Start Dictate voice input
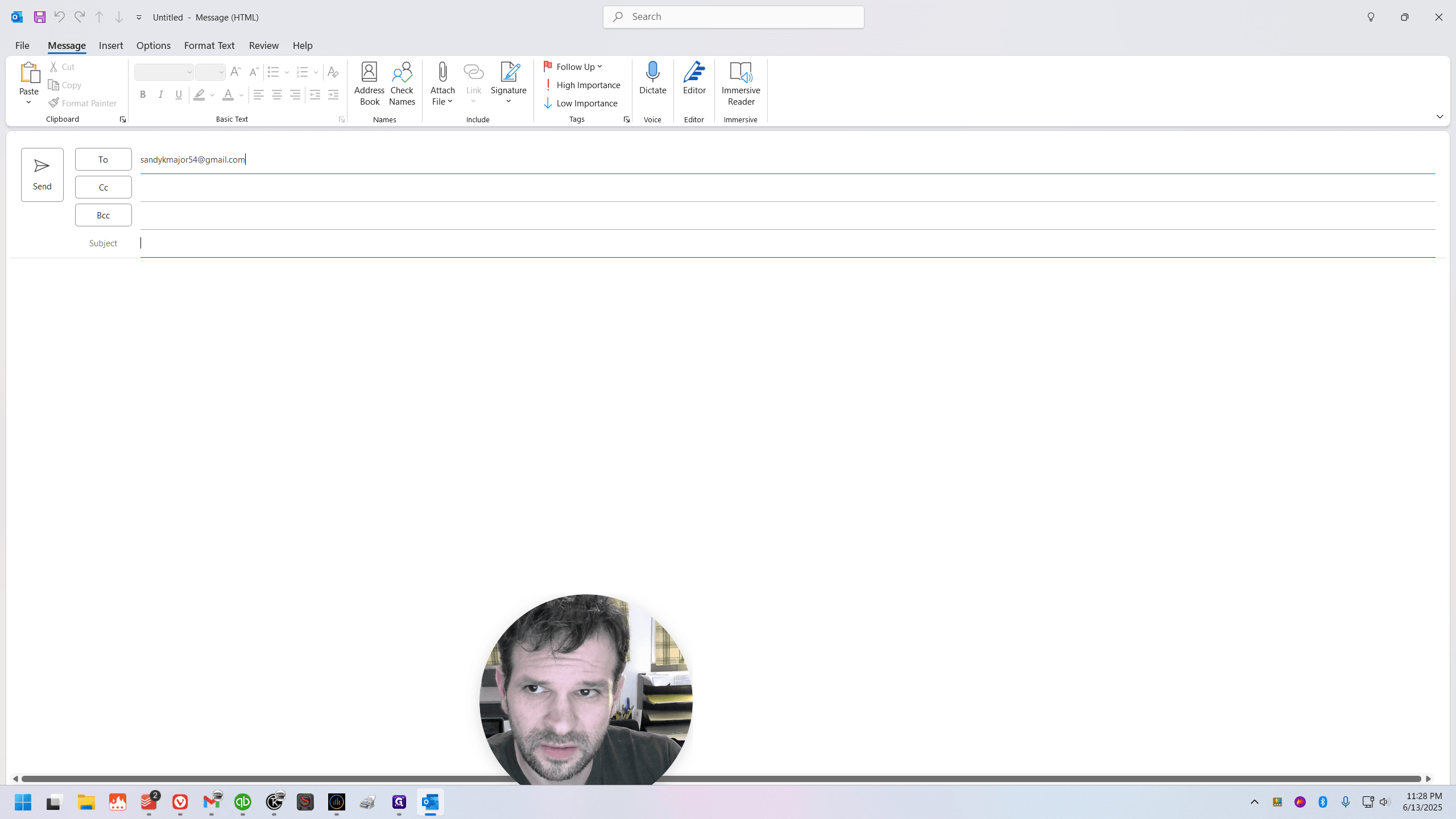This screenshot has width=1456, height=819. pyautogui.click(x=652, y=78)
